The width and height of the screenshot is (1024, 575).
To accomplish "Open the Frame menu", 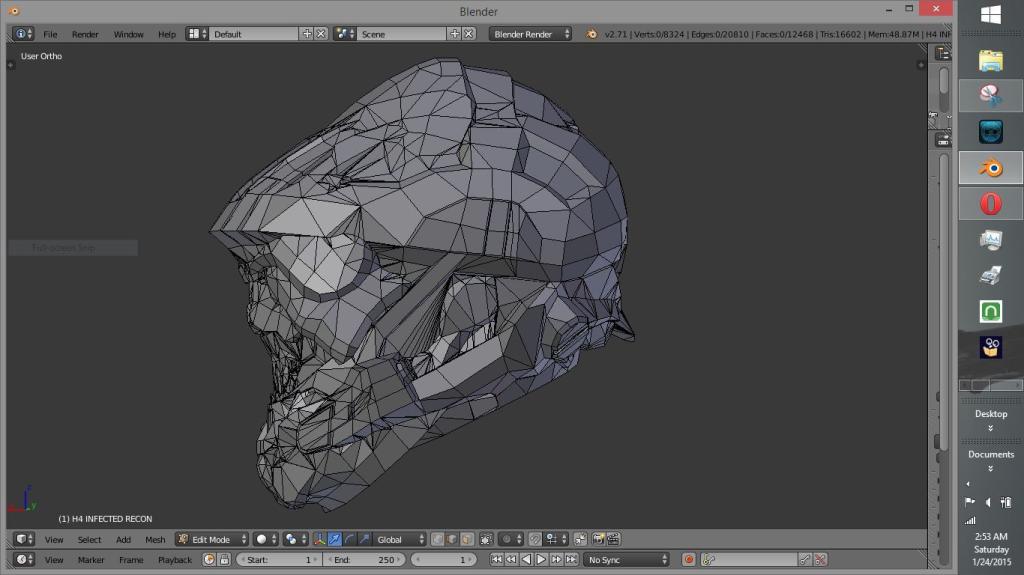I will (x=131, y=560).
